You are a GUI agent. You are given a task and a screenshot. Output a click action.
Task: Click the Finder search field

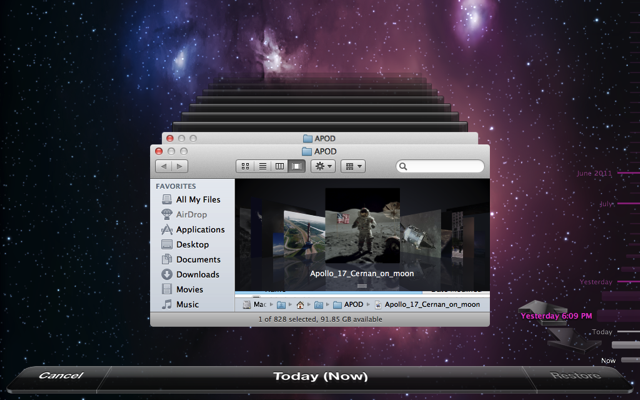440,166
